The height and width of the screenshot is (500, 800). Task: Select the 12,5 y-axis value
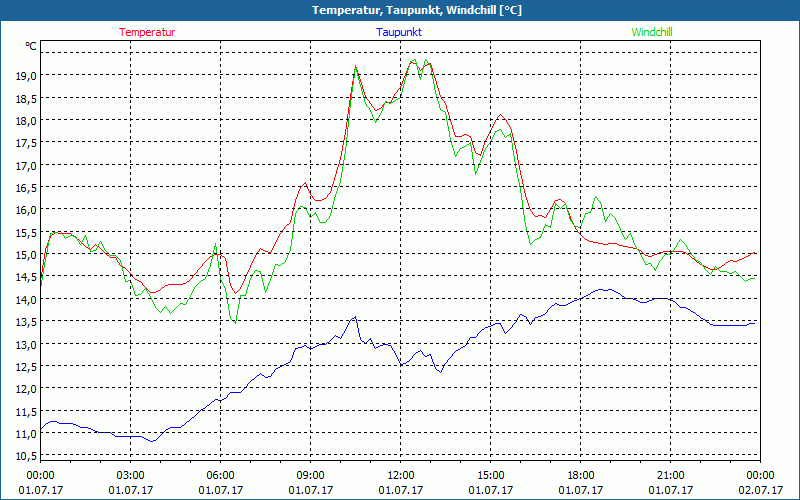coord(27,367)
